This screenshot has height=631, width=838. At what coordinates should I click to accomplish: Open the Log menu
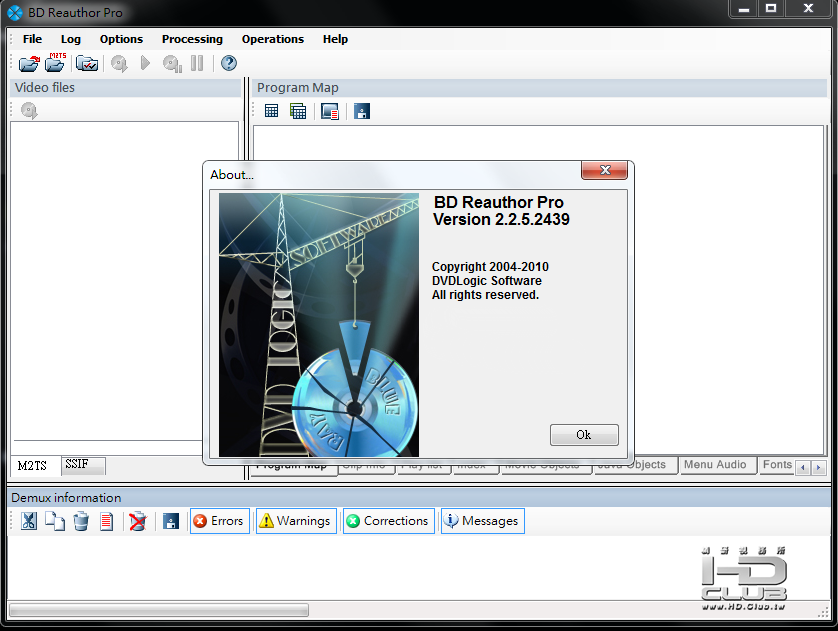tap(71, 39)
